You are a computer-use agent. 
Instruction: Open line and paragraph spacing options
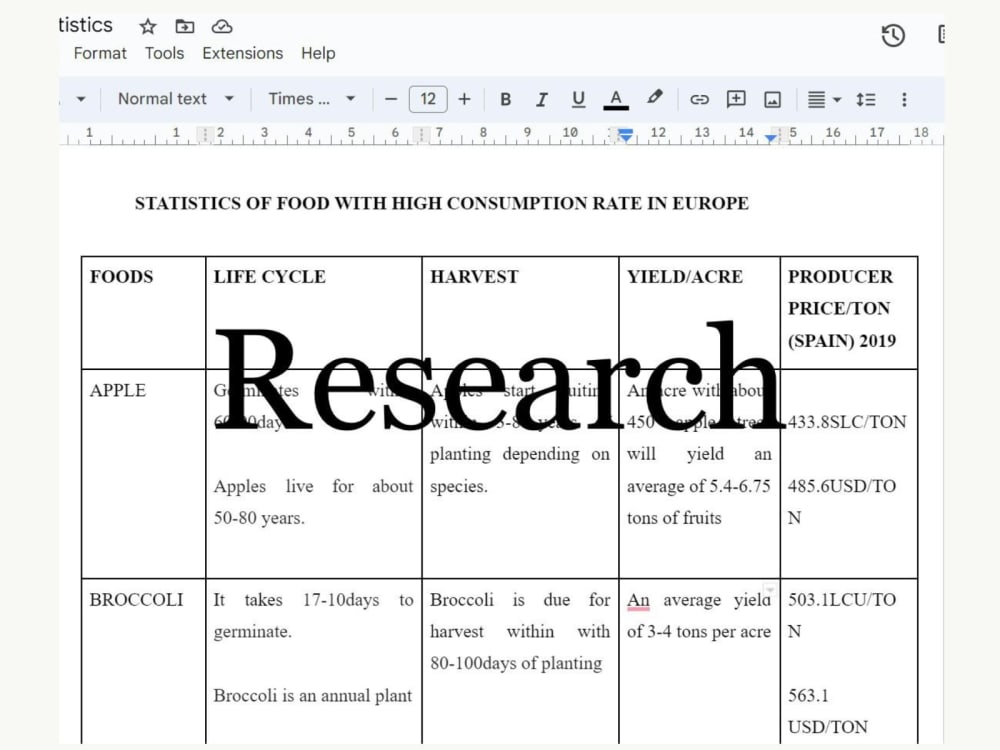[x=865, y=99]
